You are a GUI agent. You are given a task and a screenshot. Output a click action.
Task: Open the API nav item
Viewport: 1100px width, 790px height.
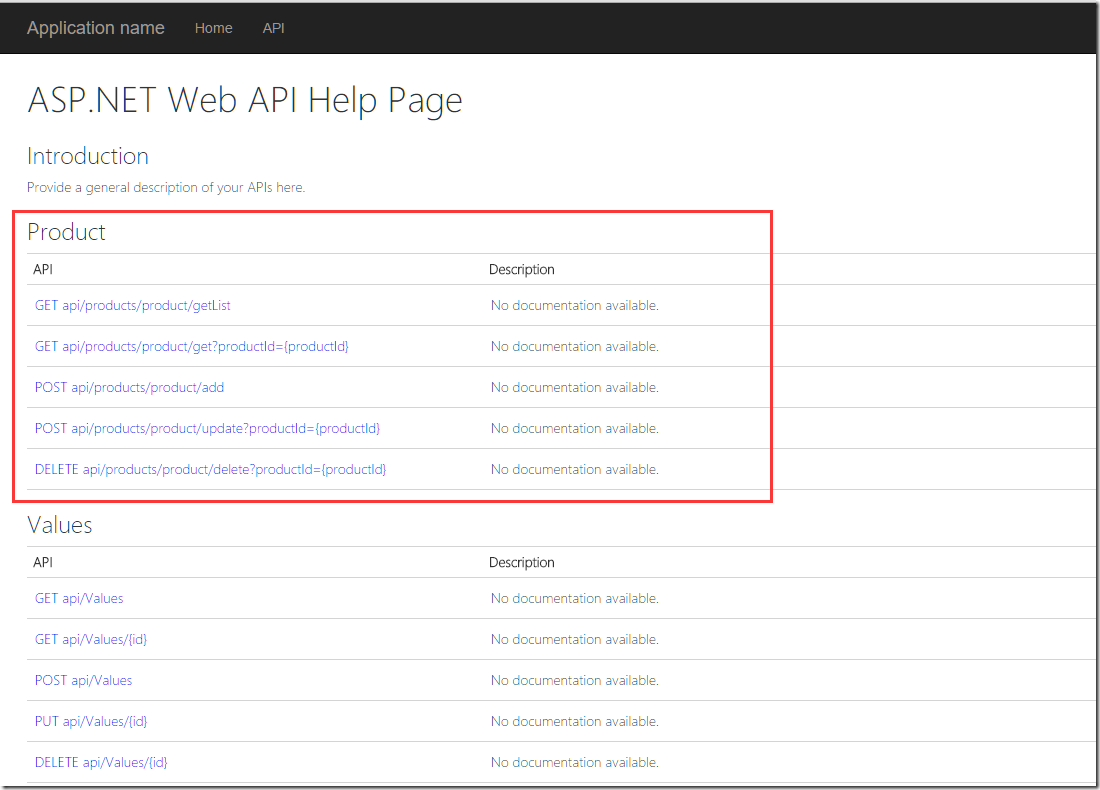tap(274, 28)
